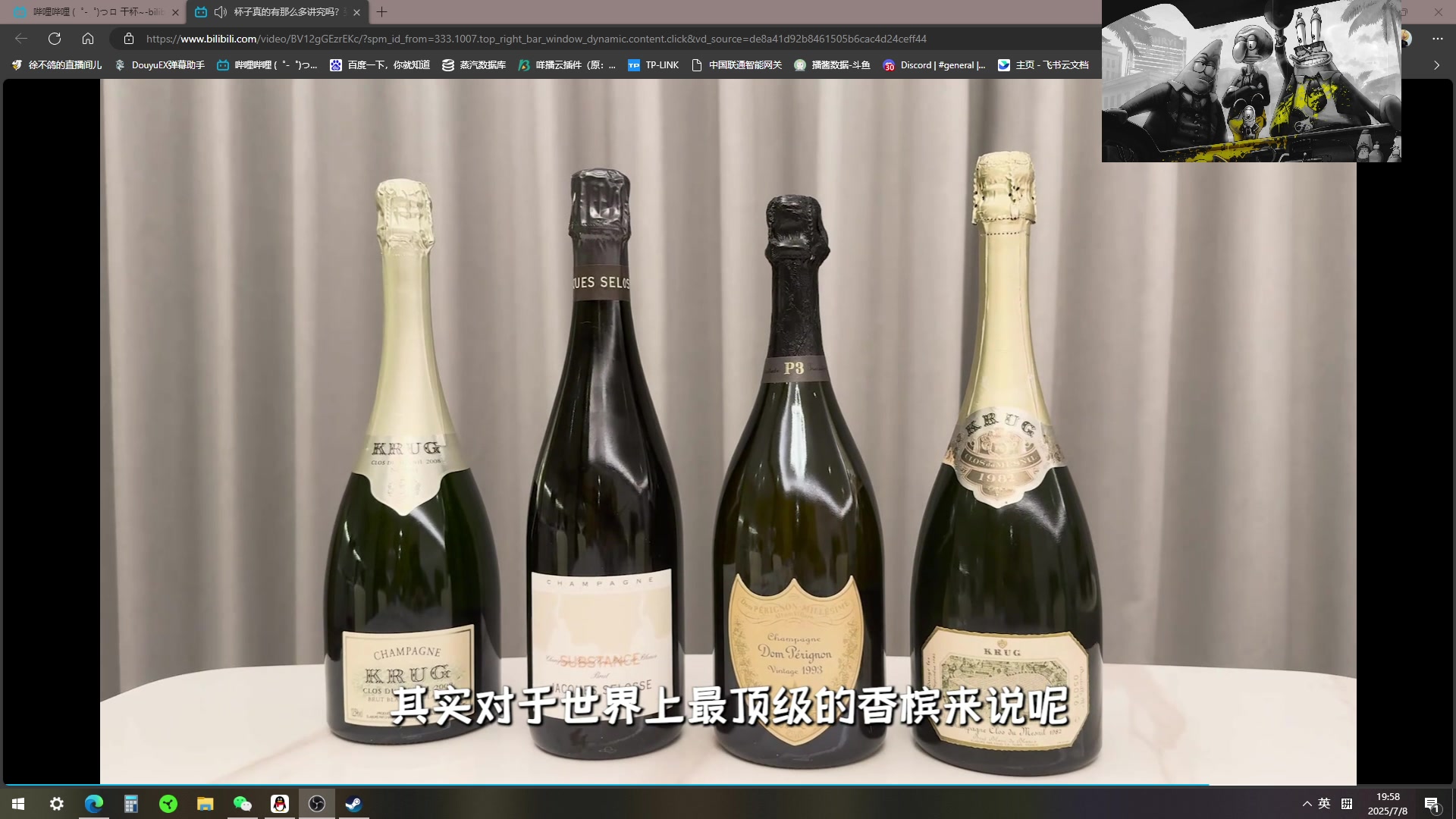
Task: Show hidden system tray icons
Action: 1307,804
